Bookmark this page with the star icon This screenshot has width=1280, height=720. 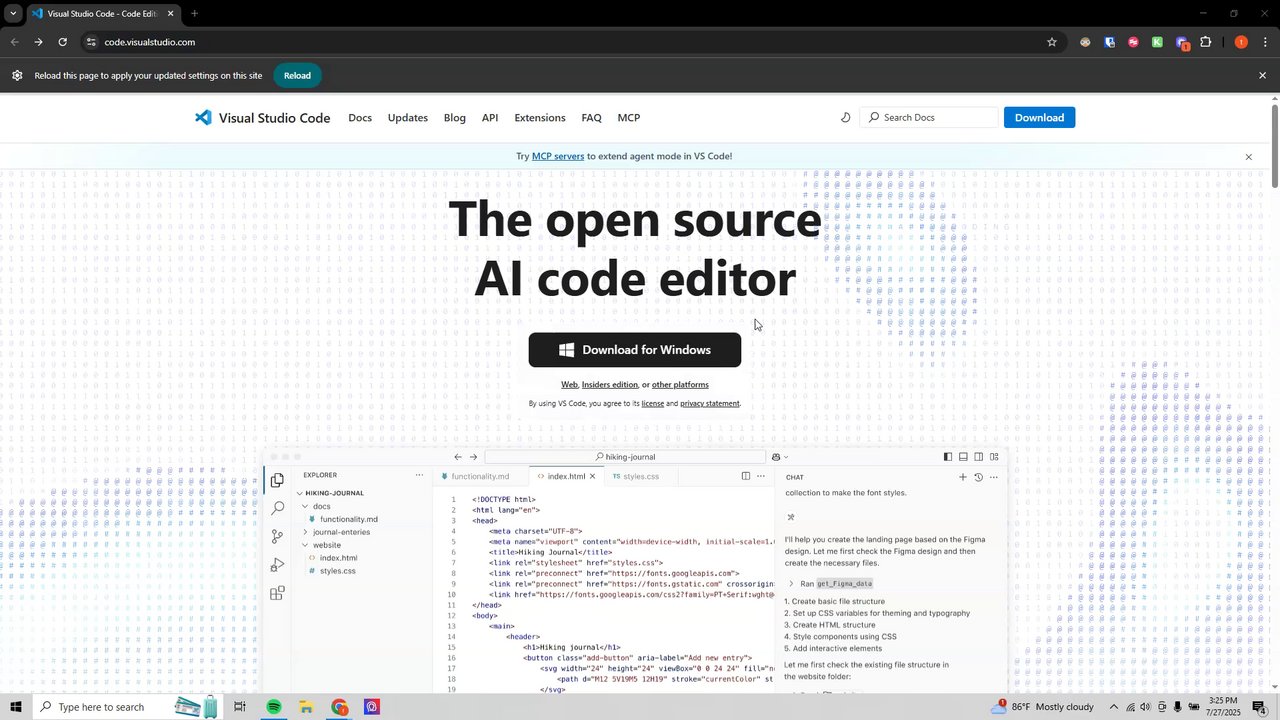(1052, 42)
